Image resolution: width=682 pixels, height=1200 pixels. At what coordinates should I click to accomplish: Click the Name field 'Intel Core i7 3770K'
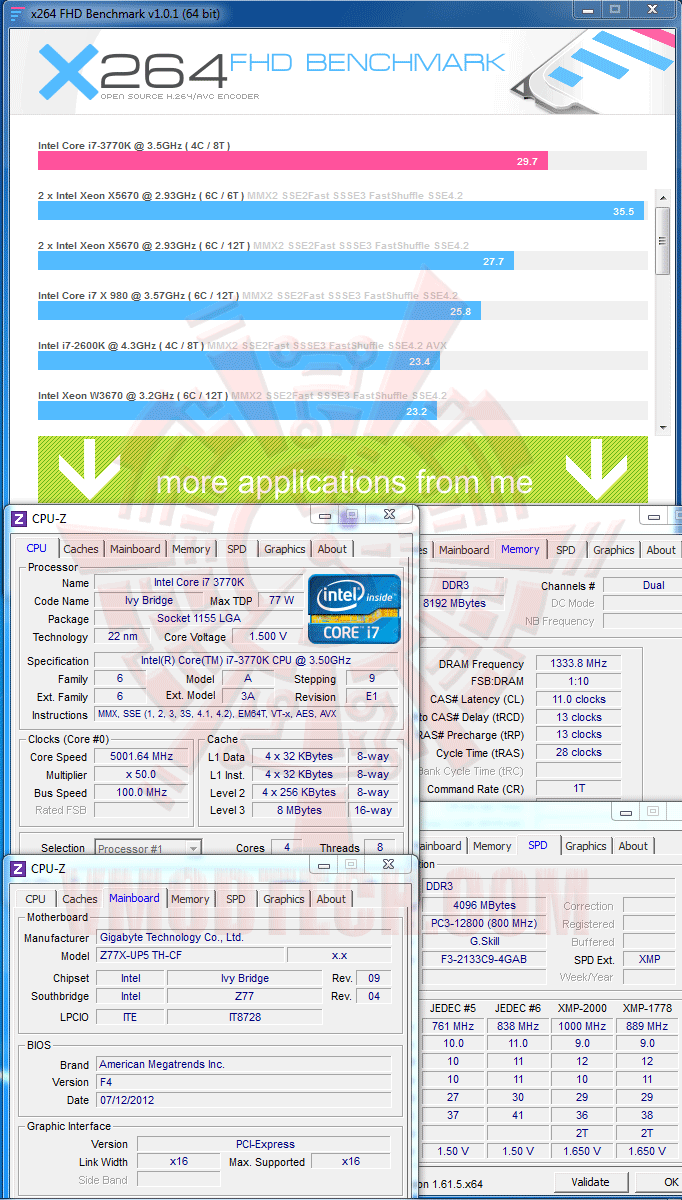click(198, 583)
